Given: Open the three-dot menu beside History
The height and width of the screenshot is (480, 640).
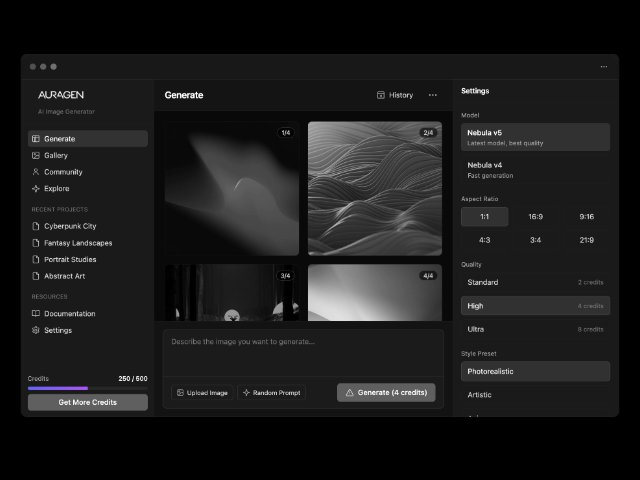Looking at the screenshot, I should point(432,95).
